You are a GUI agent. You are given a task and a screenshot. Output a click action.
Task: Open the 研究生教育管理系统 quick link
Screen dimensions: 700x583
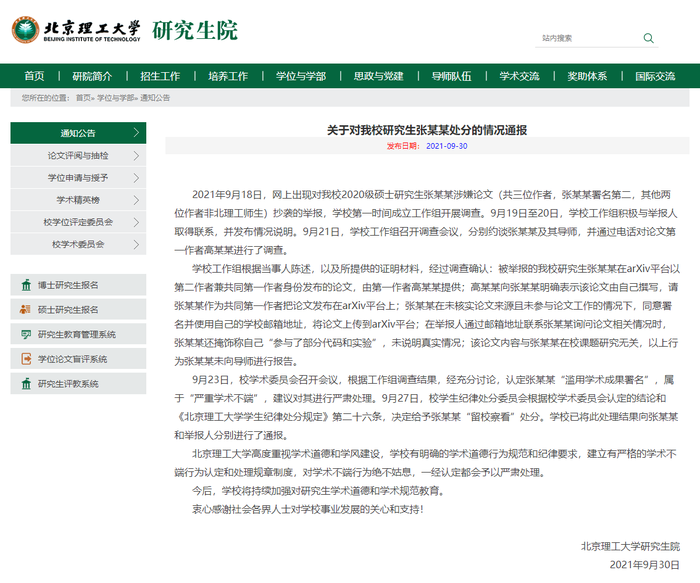(78, 334)
